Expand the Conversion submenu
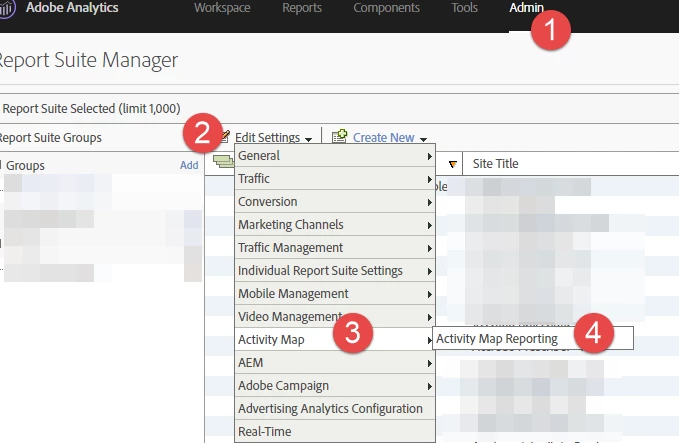The width and height of the screenshot is (679, 443). click(x=334, y=202)
